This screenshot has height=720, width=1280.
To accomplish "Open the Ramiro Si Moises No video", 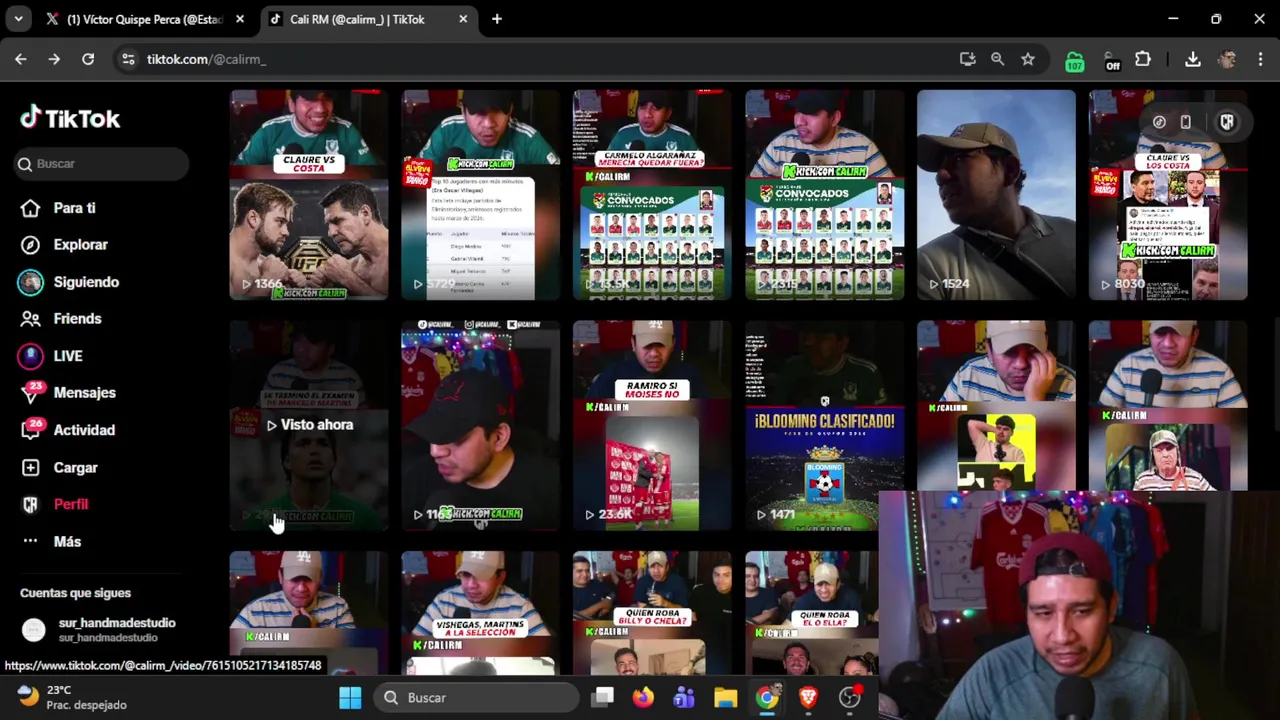I will 652,425.
